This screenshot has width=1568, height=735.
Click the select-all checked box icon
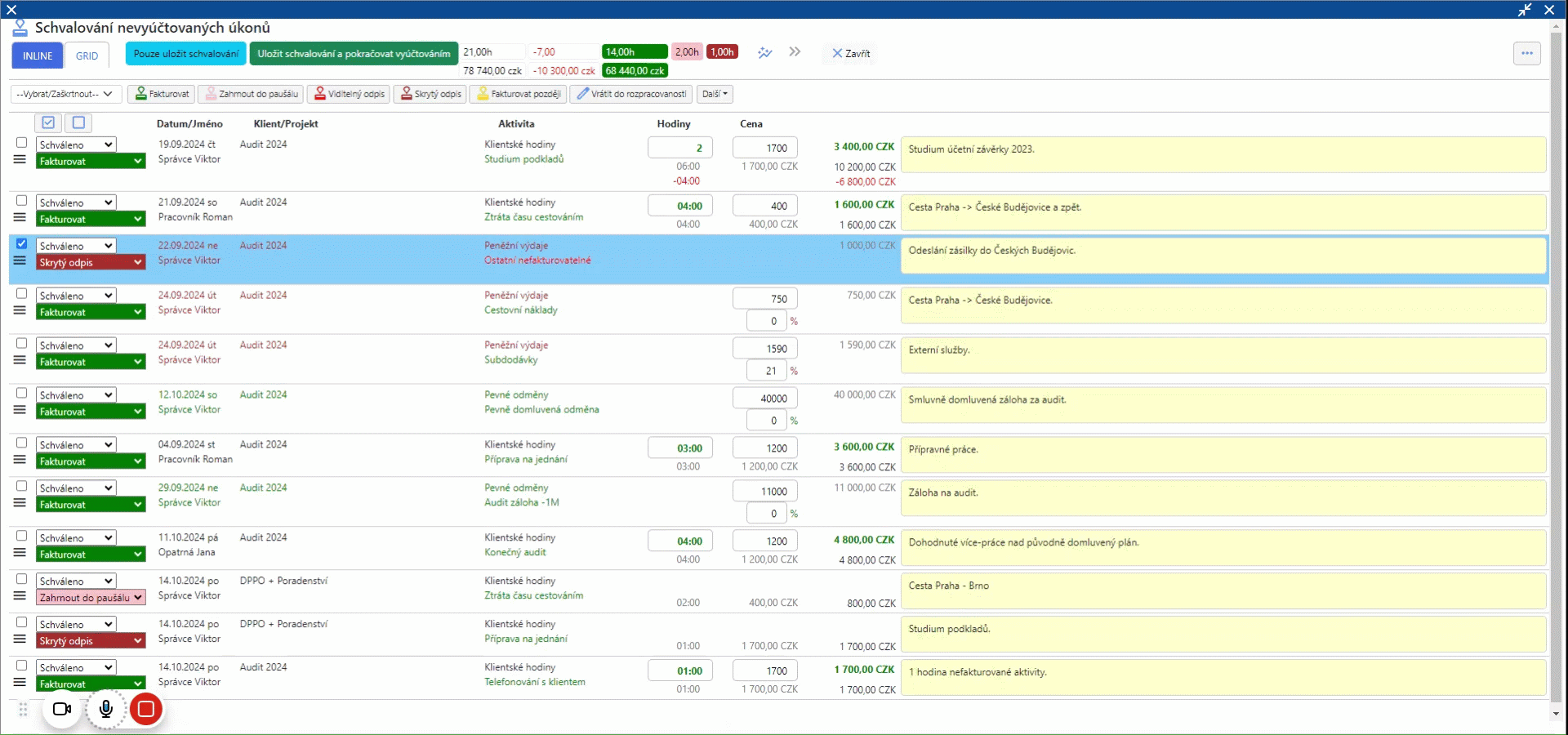click(48, 122)
